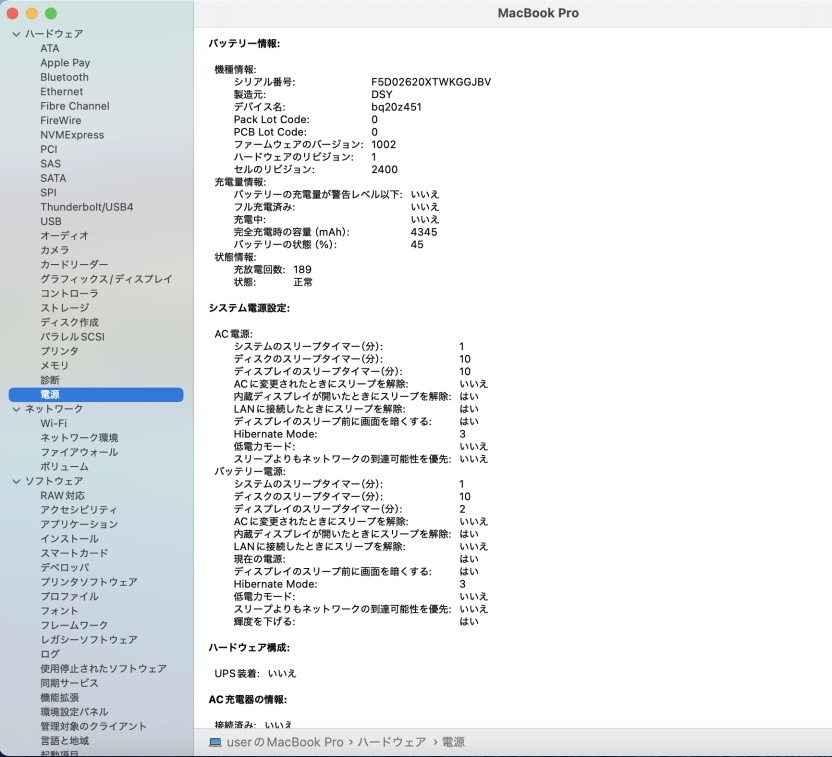
Task: Select the highlighted 電源 sidebar entry
Action: (x=96, y=394)
